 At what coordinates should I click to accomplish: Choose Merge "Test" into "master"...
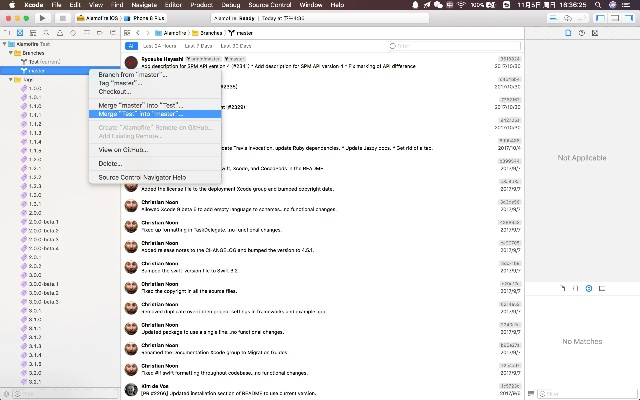[x=155, y=114]
